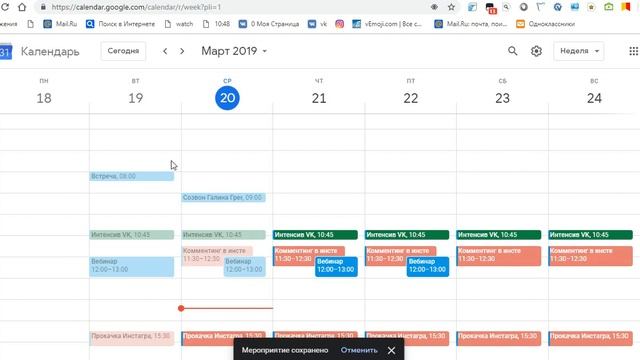Bookmark this page with the star icon
Image resolution: width=640 pixels, height=360 pixels.
(x=451, y=7)
